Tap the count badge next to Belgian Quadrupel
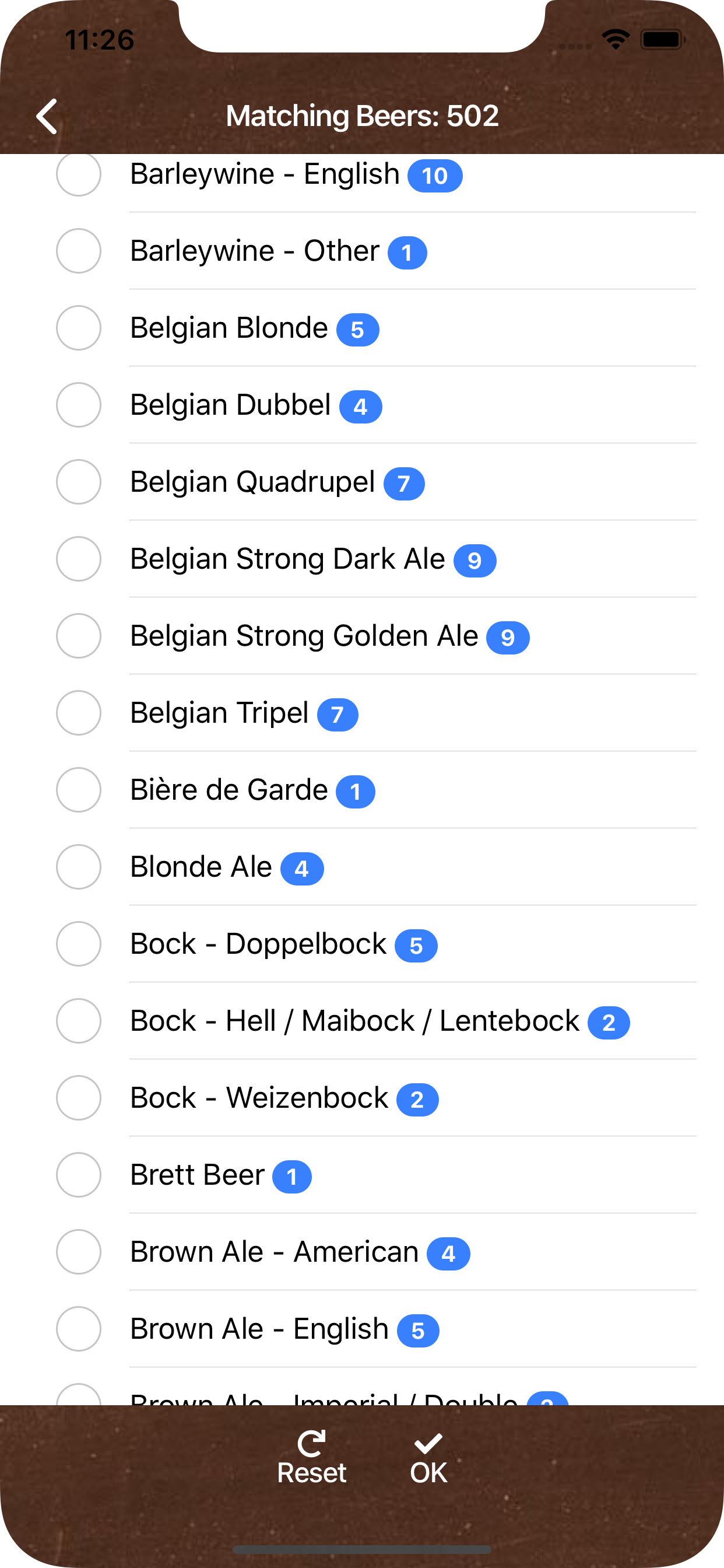Viewport: 724px width, 1568px height. pos(403,484)
